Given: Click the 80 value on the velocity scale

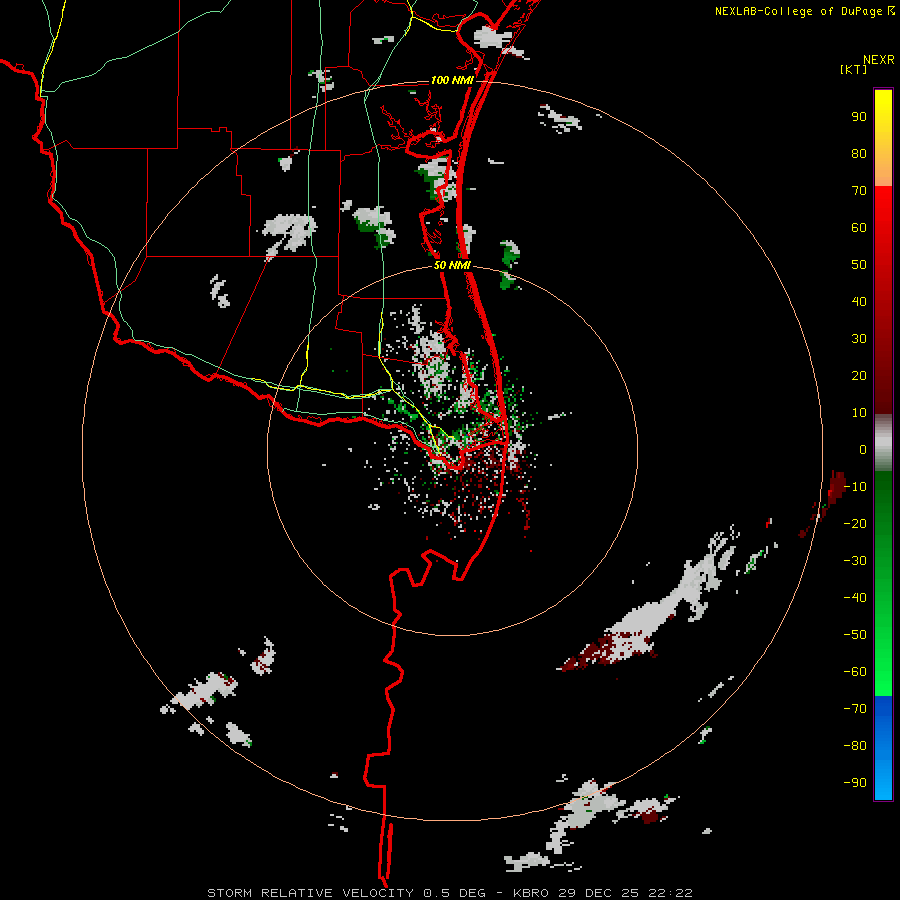Looking at the screenshot, I should 859,153.
